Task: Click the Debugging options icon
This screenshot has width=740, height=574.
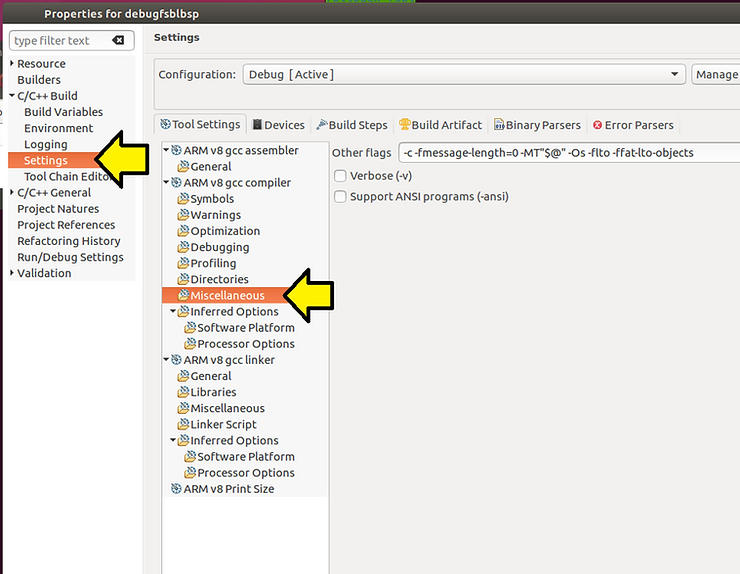Action: [183, 247]
